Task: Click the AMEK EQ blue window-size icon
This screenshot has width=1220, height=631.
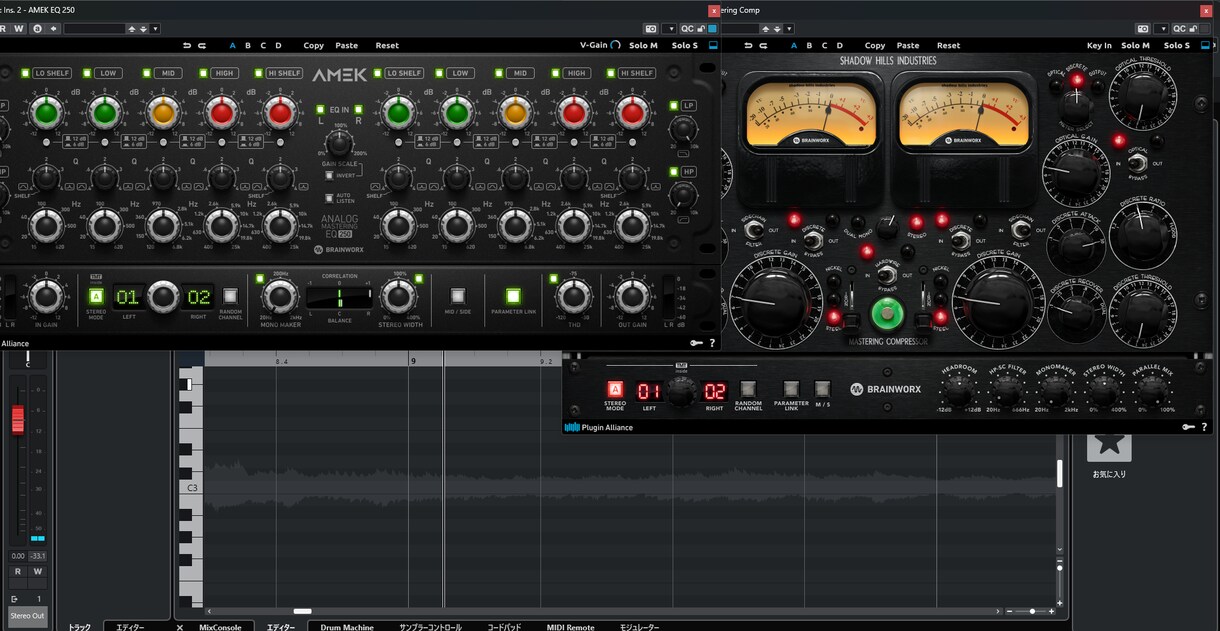Action: 712,45
